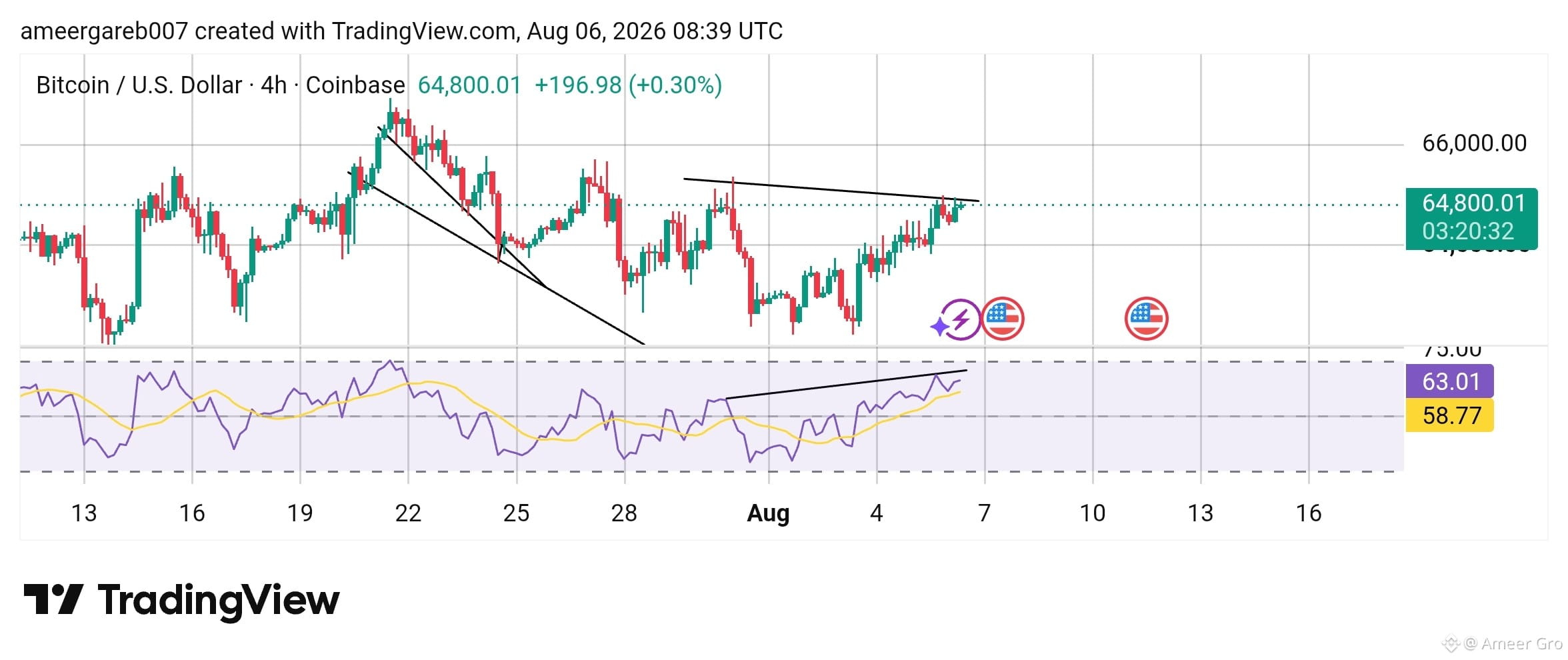Click the 22 date label
Screen dimensions: 1568x660
pos(408,513)
